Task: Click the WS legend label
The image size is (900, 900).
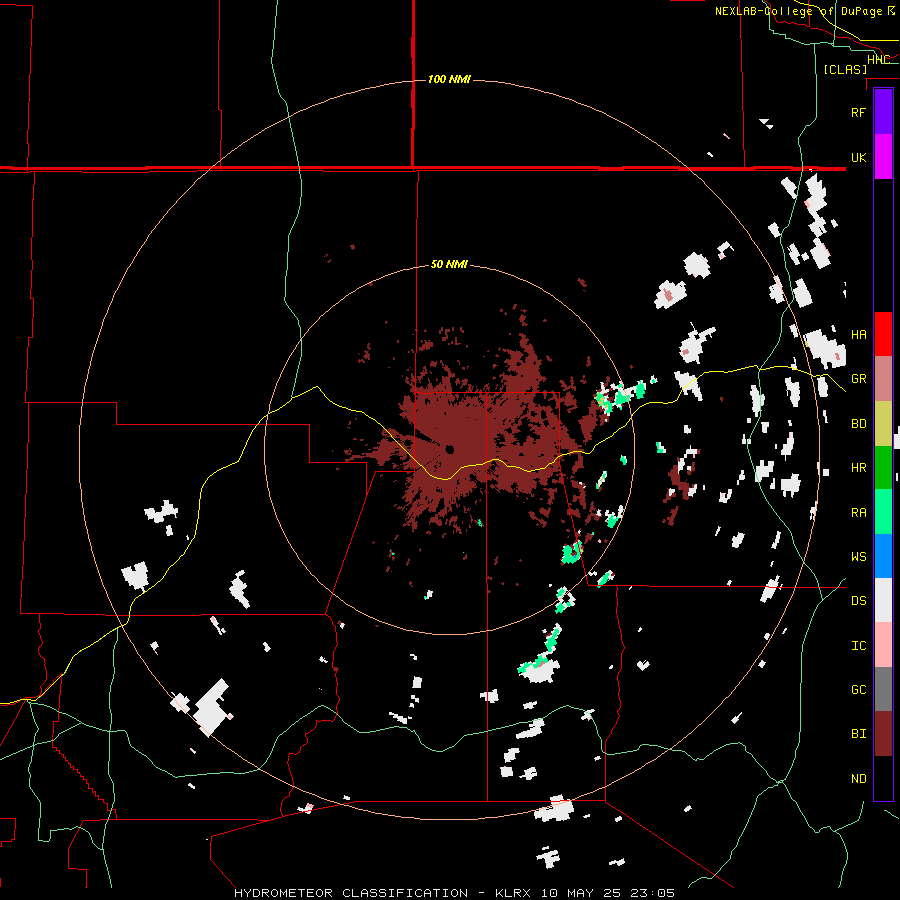Action: 858,557
